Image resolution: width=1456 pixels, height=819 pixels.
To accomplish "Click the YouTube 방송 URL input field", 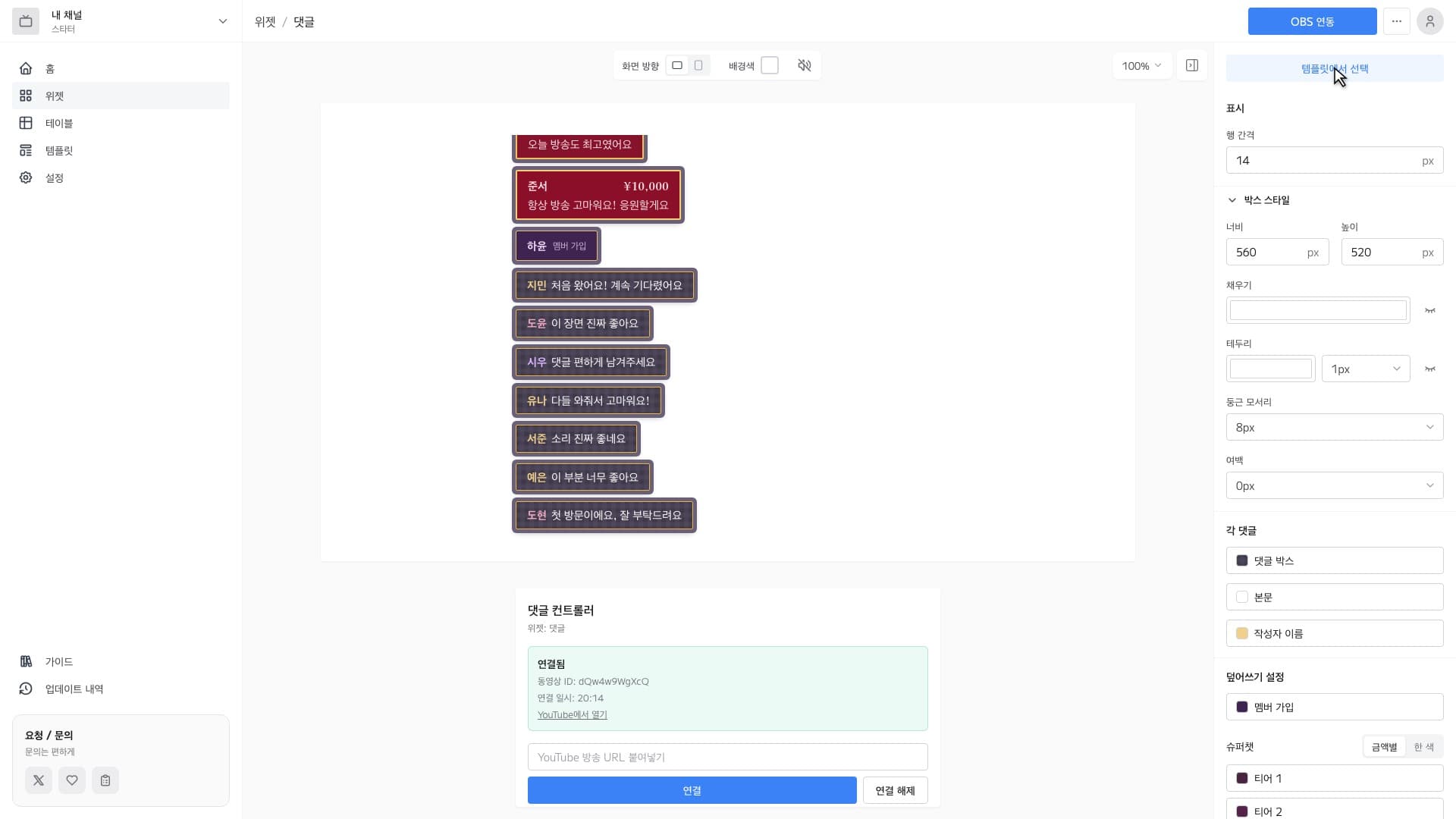I will point(727,757).
